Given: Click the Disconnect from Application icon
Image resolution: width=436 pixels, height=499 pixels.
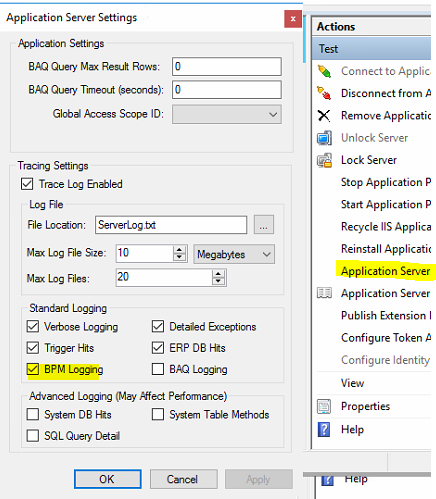Looking at the screenshot, I should pyautogui.click(x=324, y=93).
